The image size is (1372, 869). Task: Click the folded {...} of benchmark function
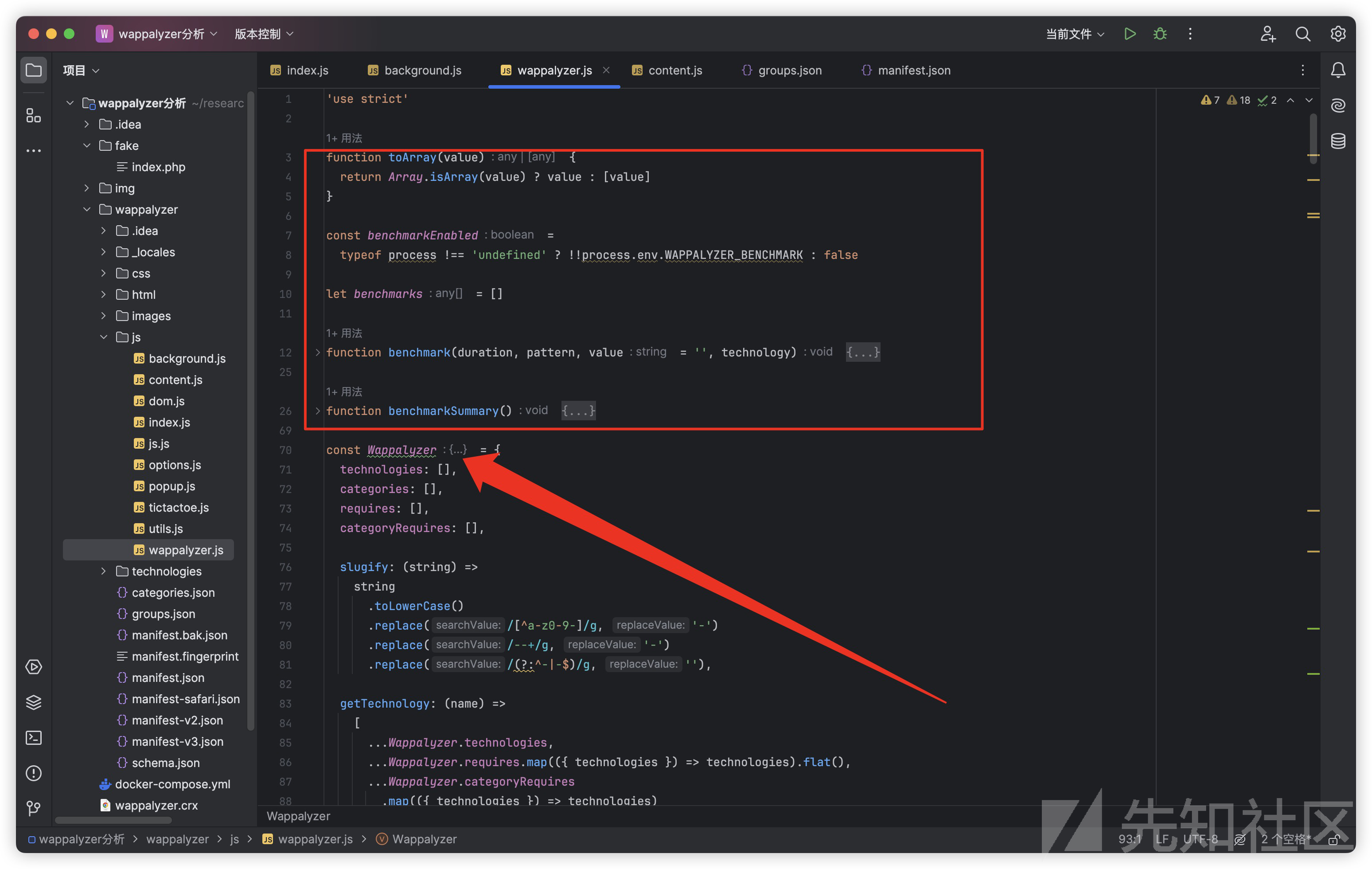point(863,352)
